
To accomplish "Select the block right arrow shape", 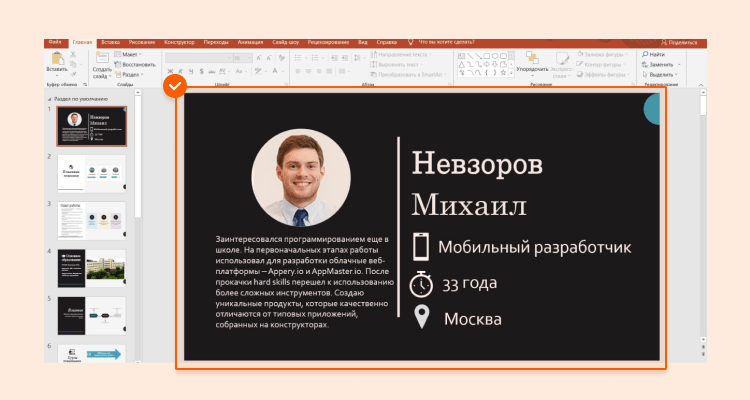I will pos(486,64).
